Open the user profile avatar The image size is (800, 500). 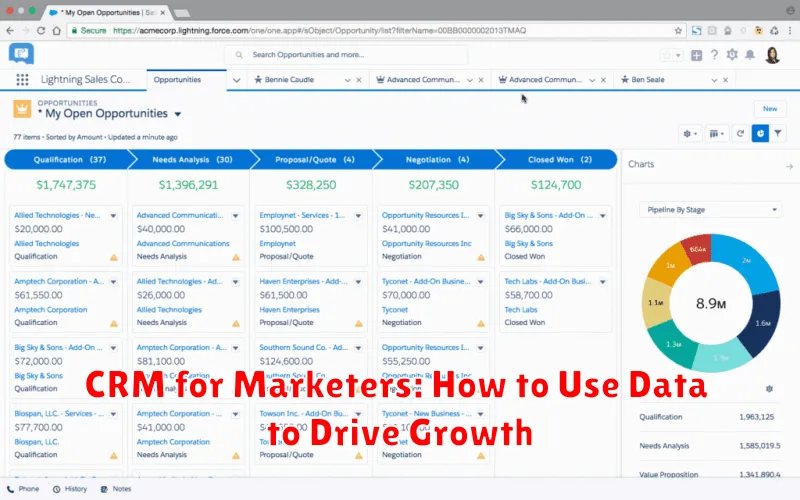pos(772,55)
